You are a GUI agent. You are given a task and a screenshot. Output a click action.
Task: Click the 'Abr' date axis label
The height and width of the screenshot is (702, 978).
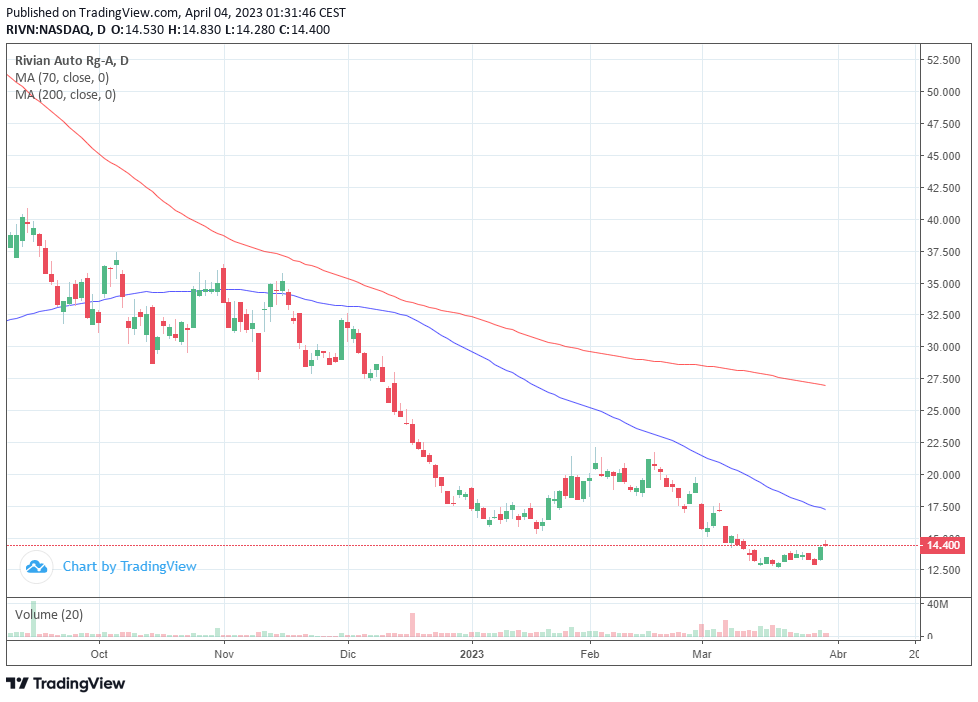coord(838,654)
